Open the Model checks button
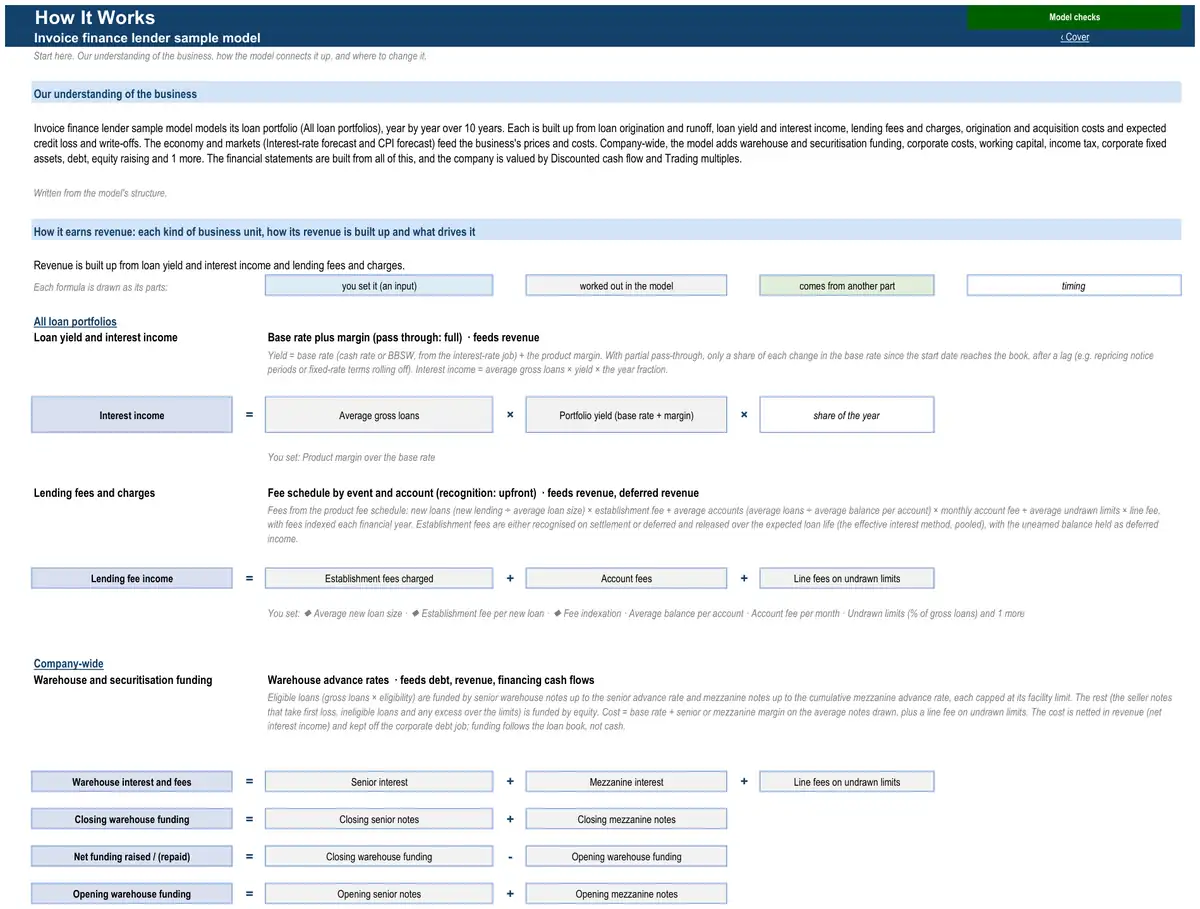1200x909 pixels. [1074, 17]
